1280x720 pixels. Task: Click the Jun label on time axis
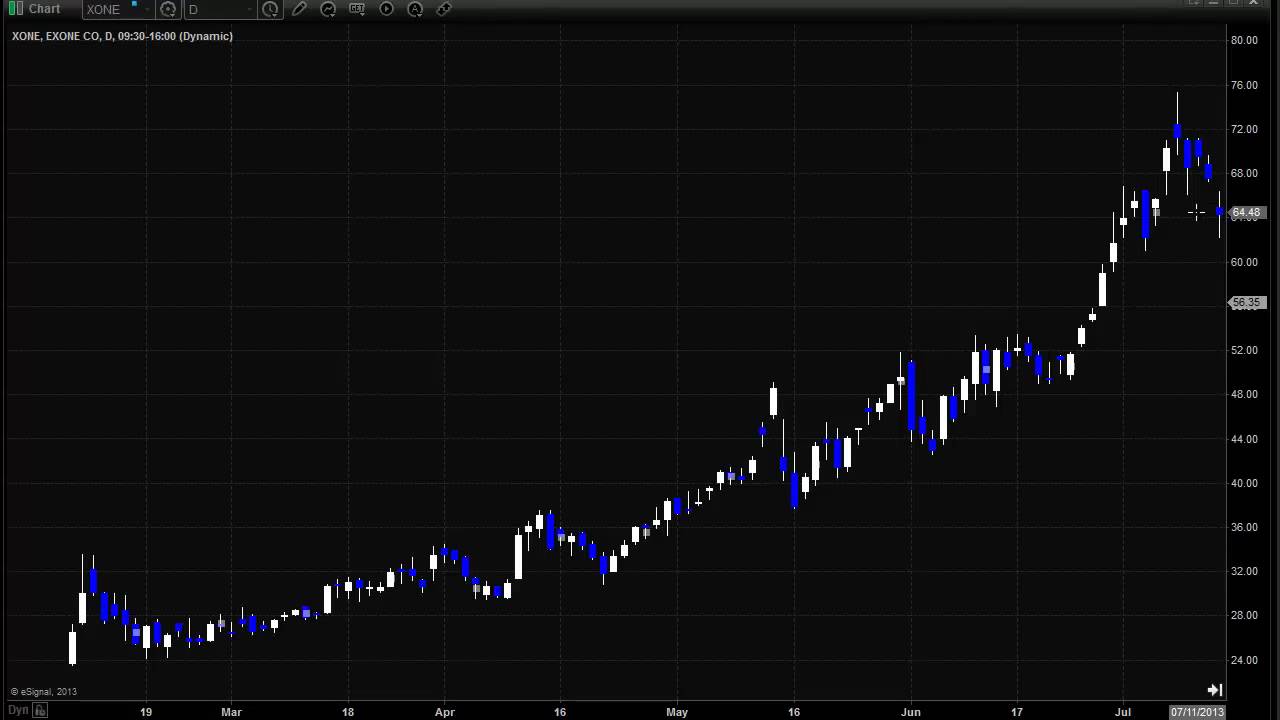[x=910, y=712]
